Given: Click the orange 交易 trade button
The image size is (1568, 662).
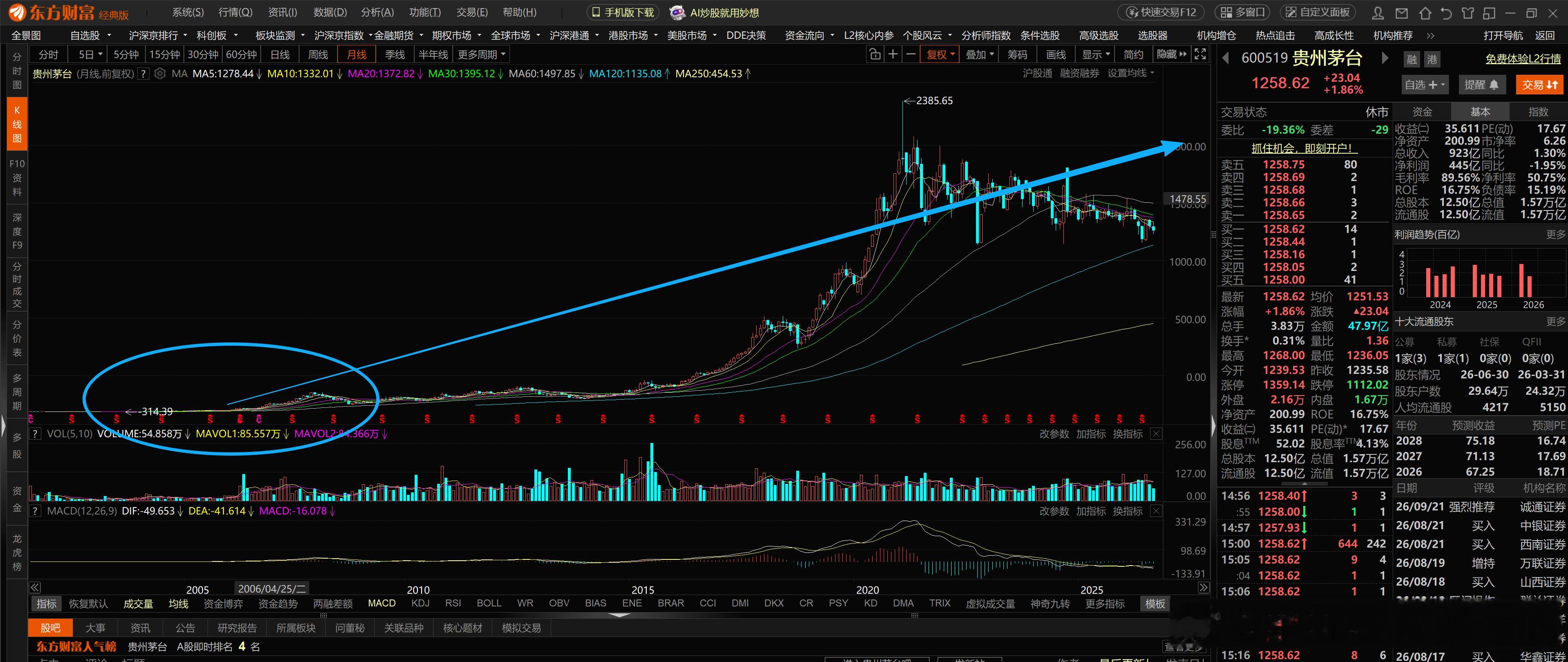Looking at the screenshot, I should click(x=1539, y=85).
